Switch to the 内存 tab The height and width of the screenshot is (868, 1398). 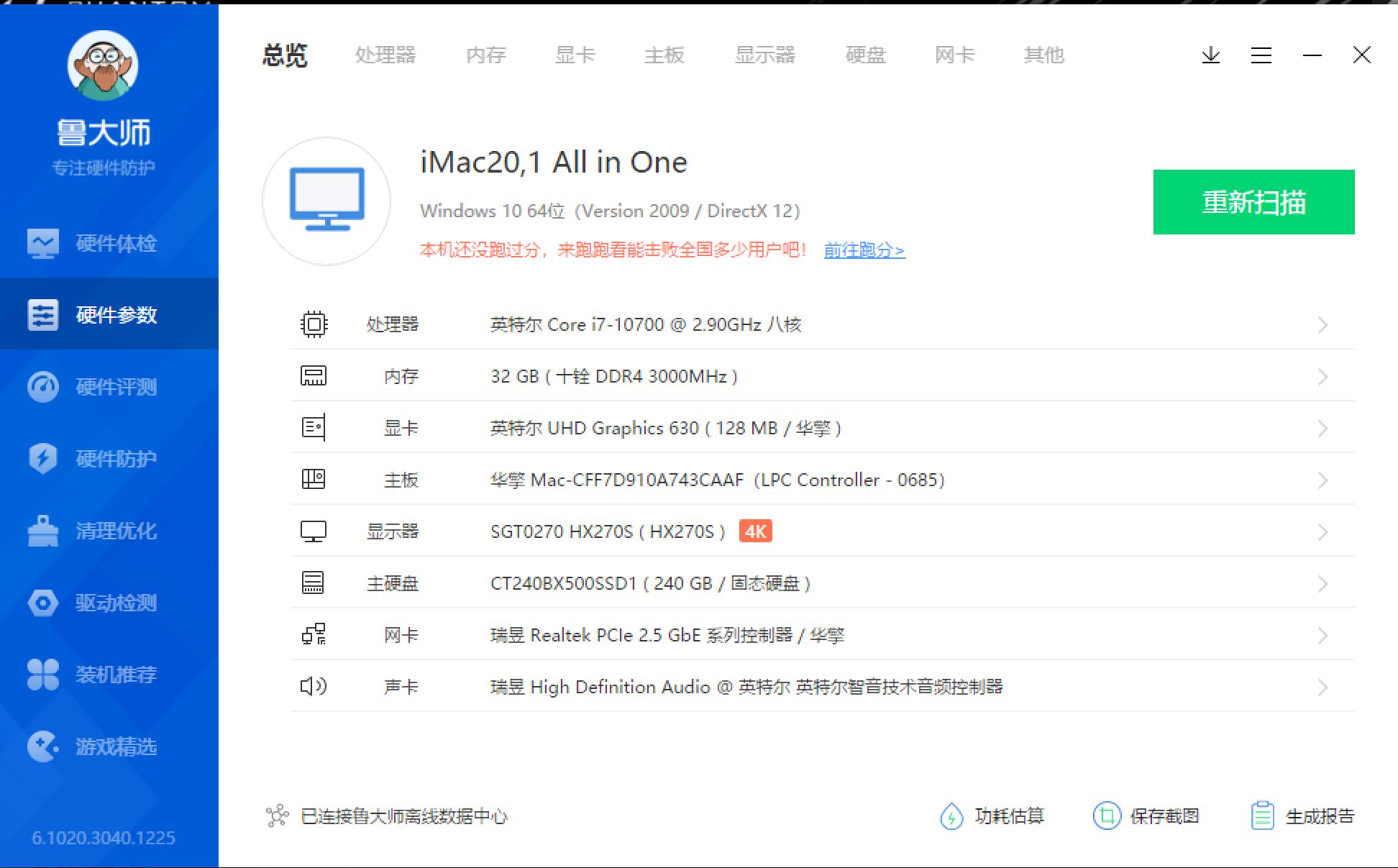point(486,55)
